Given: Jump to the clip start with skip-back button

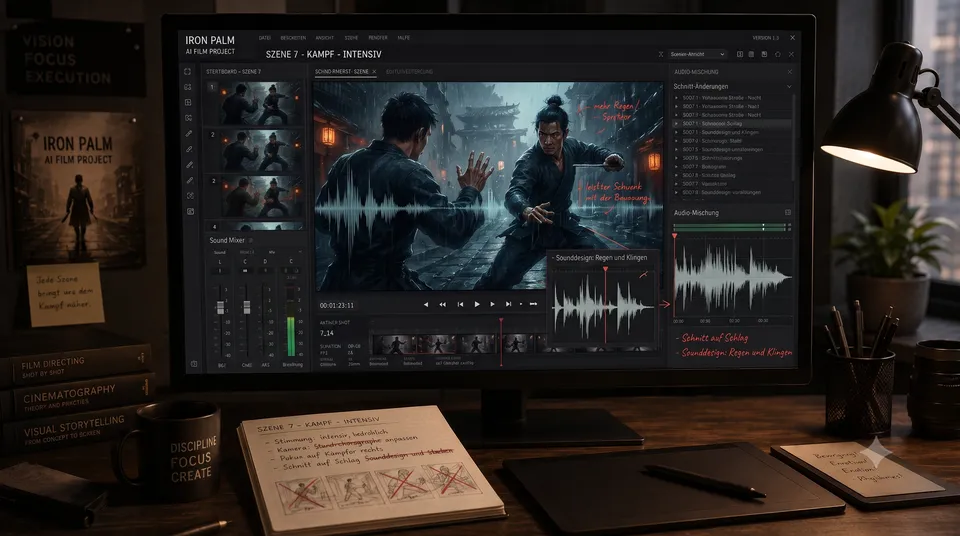Looking at the screenshot, I should 460,304.
